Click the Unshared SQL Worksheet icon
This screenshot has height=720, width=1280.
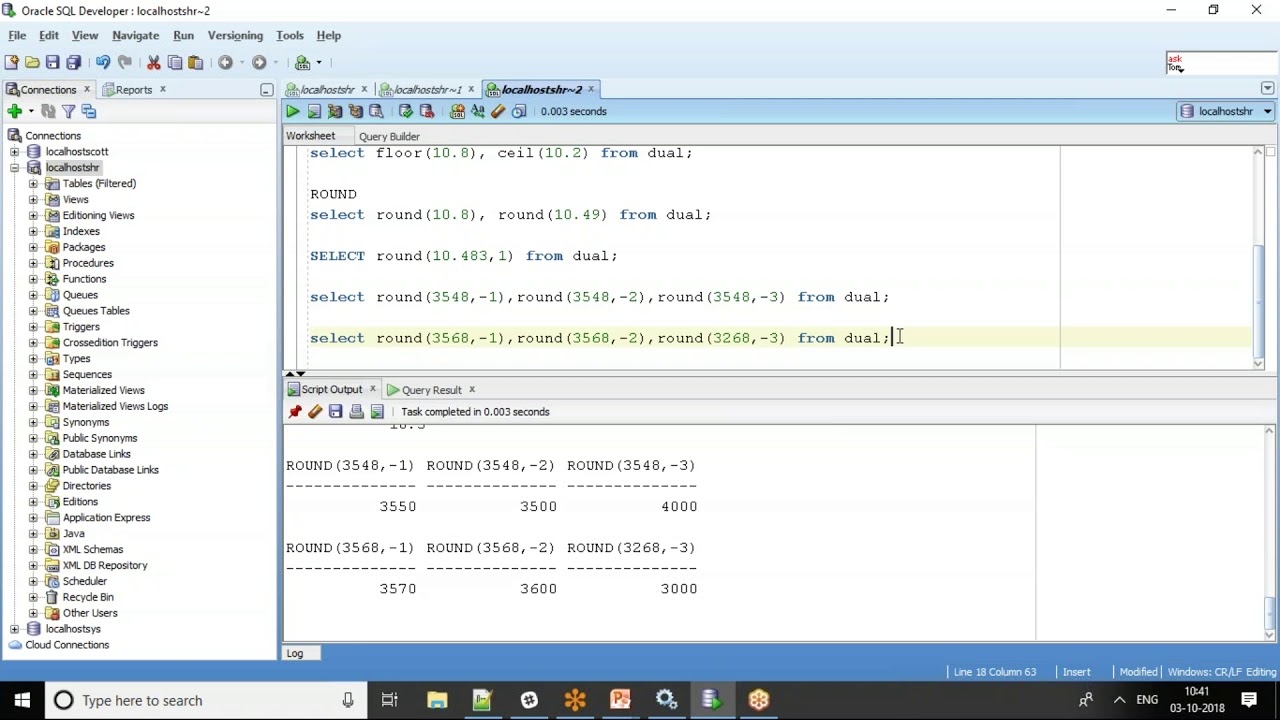(457, 111)
